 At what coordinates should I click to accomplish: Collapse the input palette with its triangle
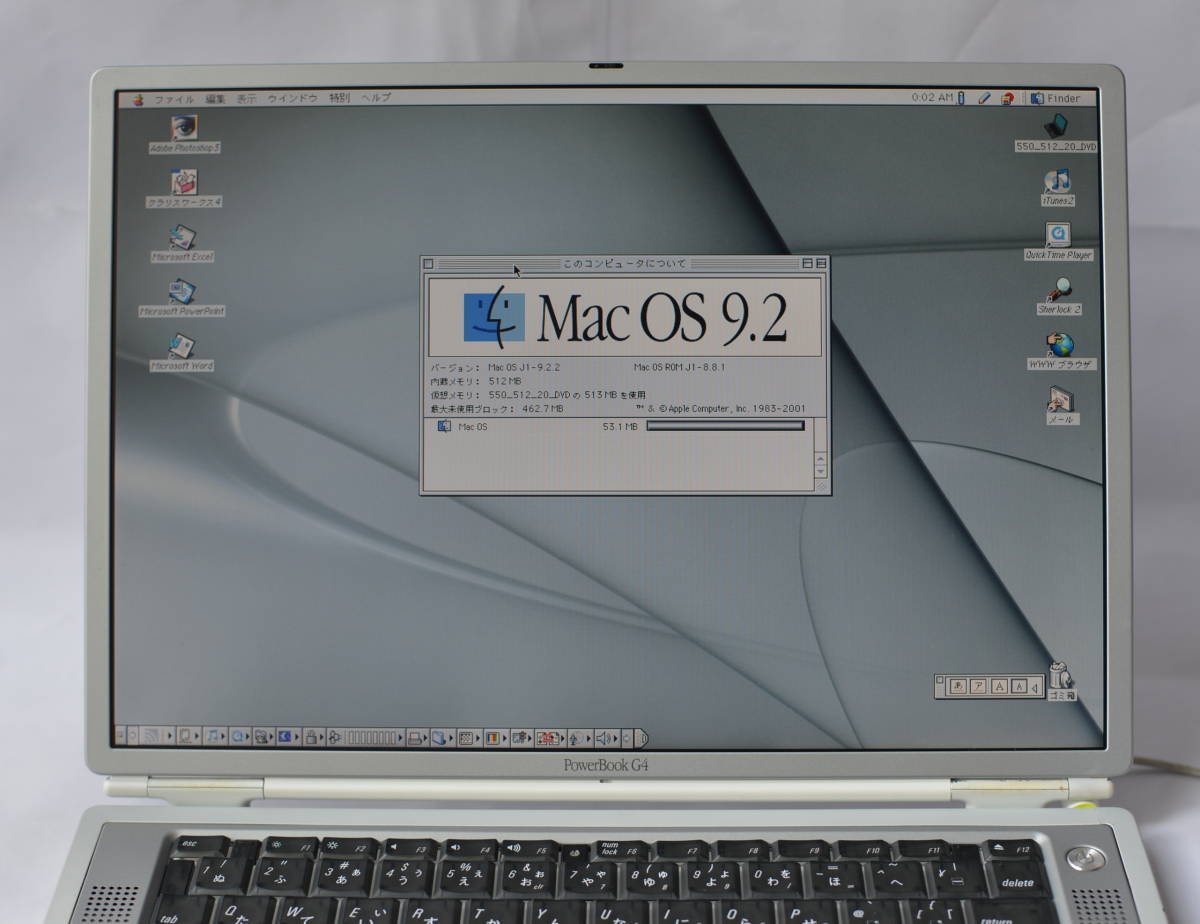tap(1036, 687)
